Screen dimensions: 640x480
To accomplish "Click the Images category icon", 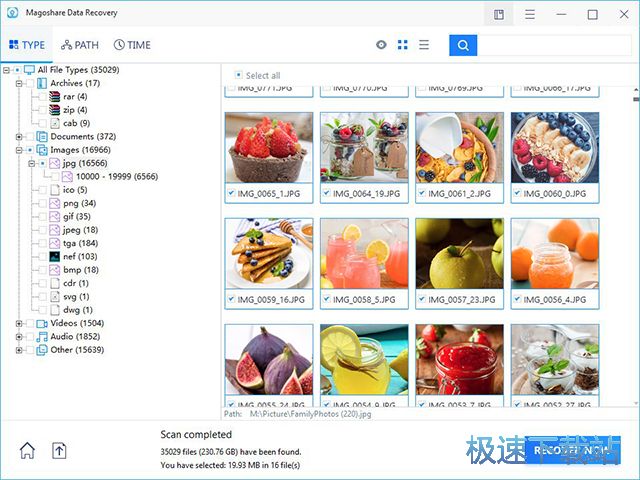I will [x=42, y=150].
